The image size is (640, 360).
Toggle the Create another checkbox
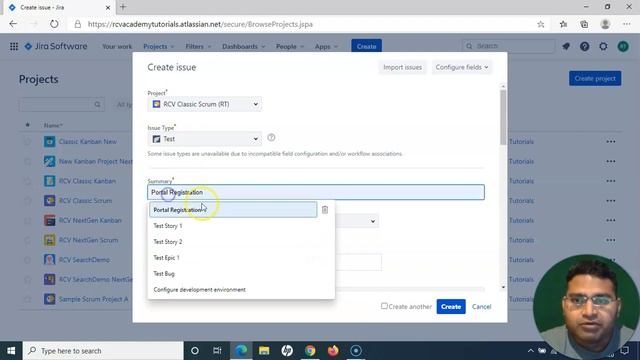click(x=384, y=306)
